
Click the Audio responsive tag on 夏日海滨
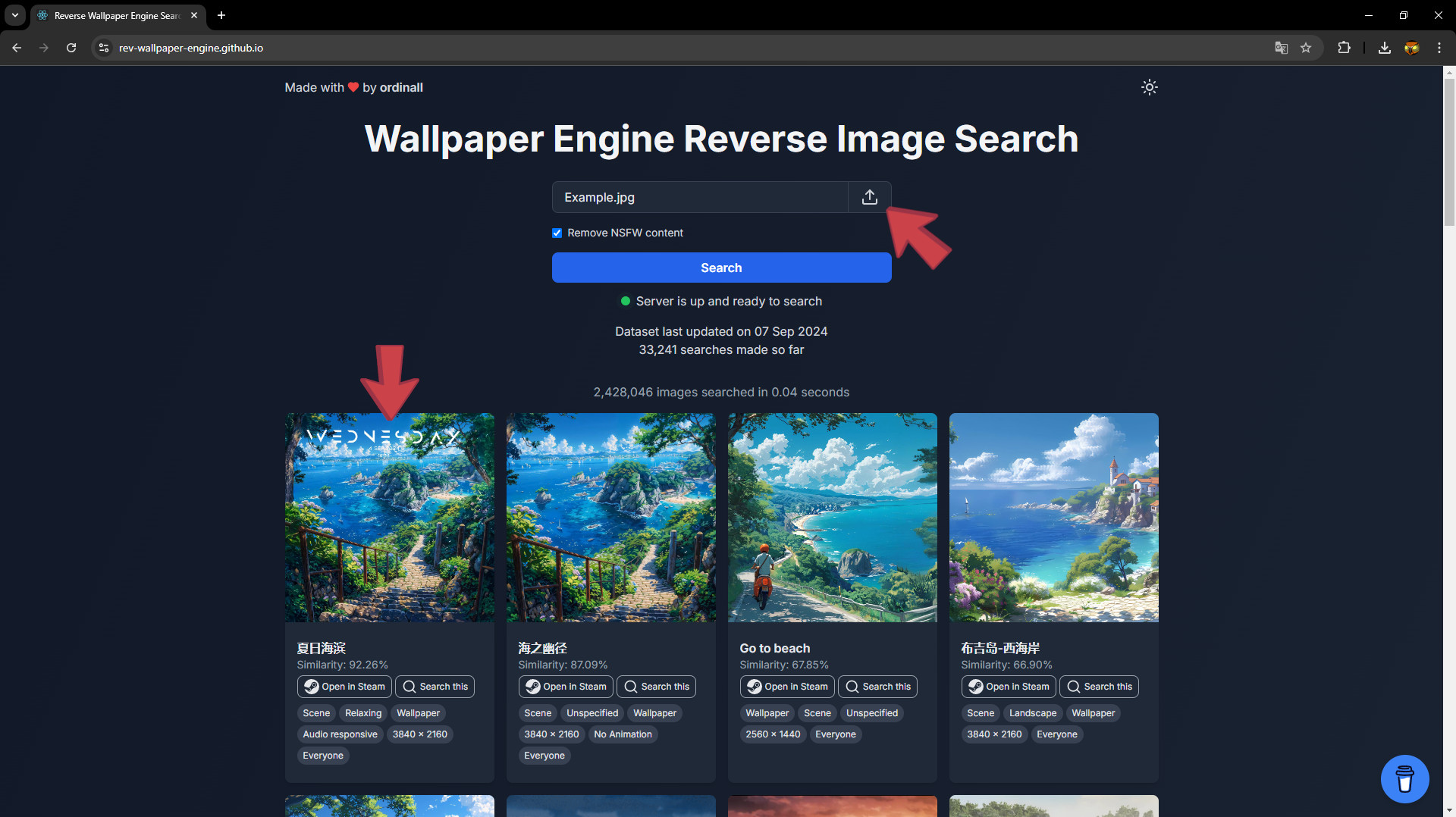340,734
